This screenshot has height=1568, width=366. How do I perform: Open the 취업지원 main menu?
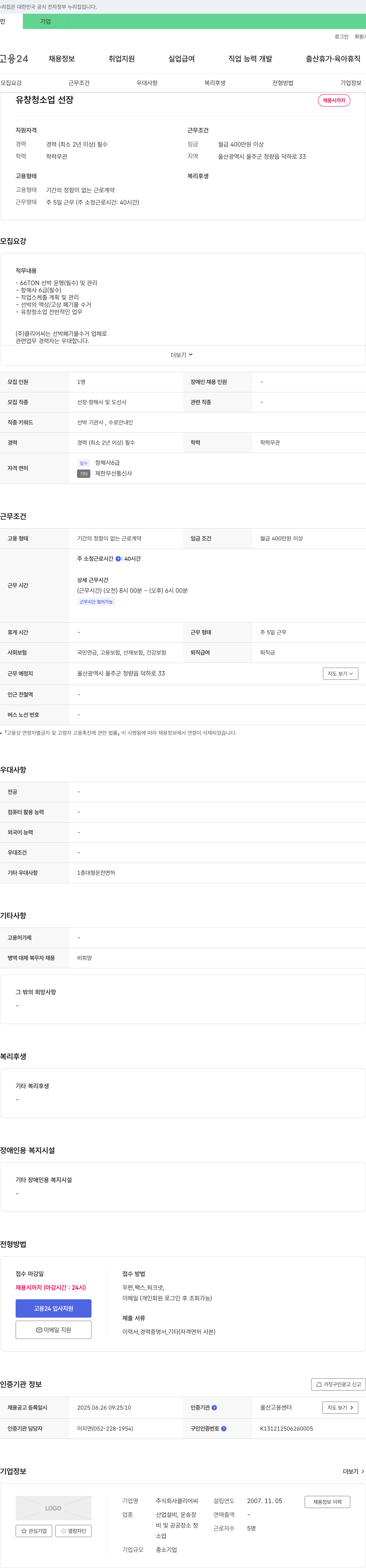(x=122, y=58)
